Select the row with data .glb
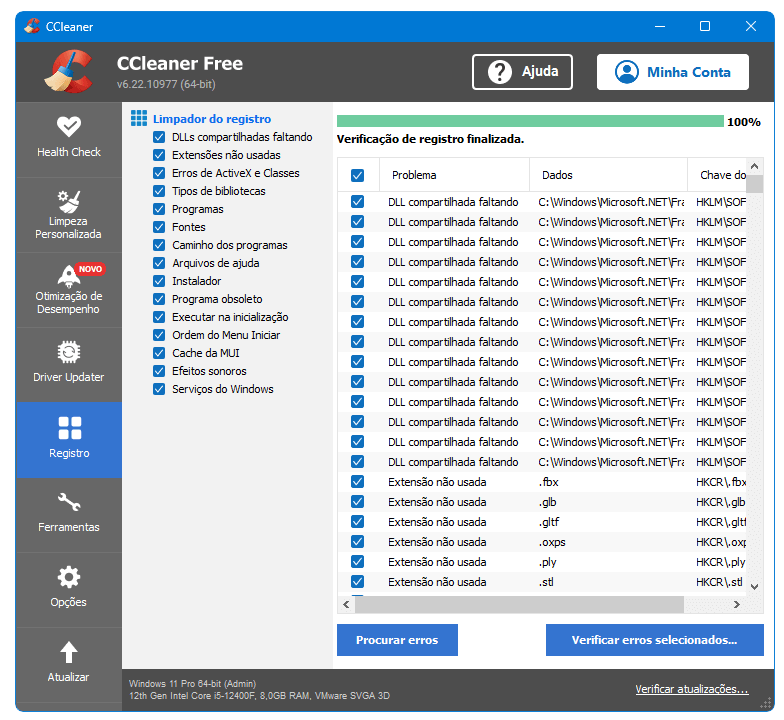The image size is (784, 720). (542, 502)
